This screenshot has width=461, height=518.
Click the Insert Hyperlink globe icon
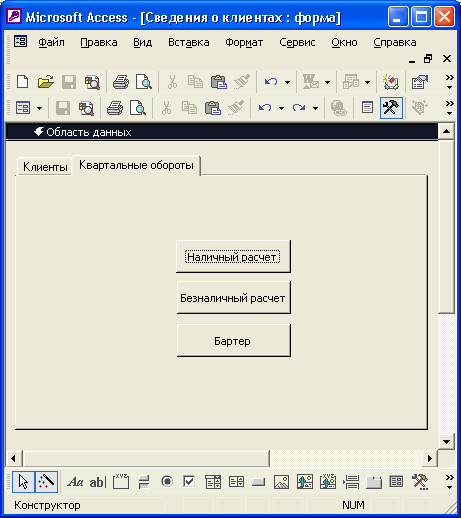click(339, 108)
